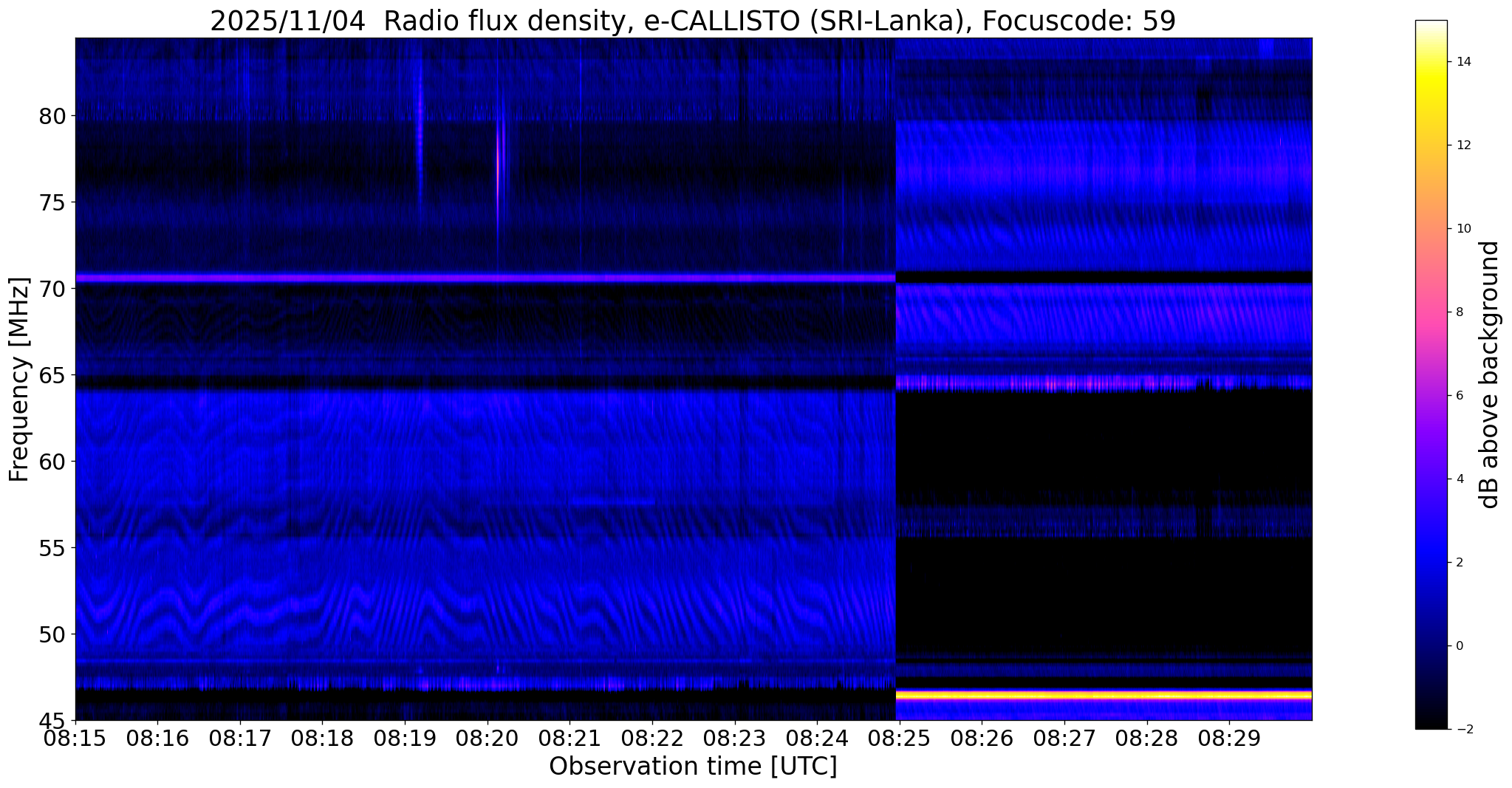1512x788 pixels.
Task: Click the 60 MHz frequency tick label
Action: pyautogui.click(x=52, y=462)
